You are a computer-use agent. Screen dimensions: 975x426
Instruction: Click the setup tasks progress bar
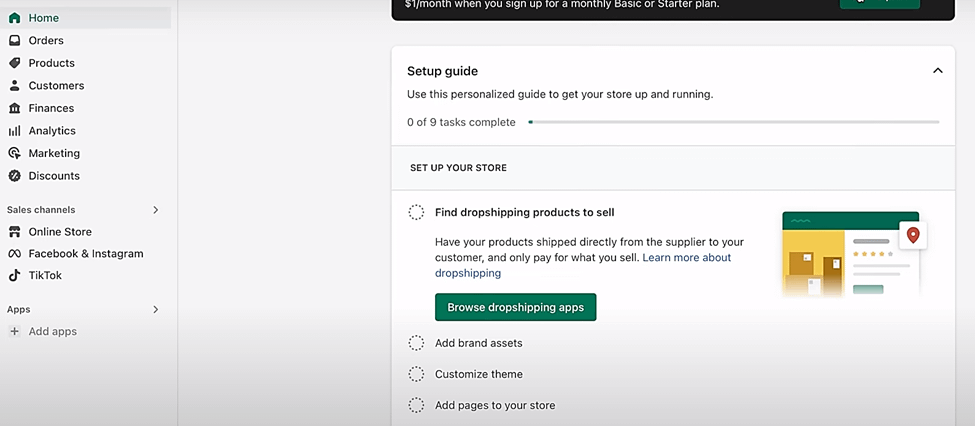coord(734,122)
